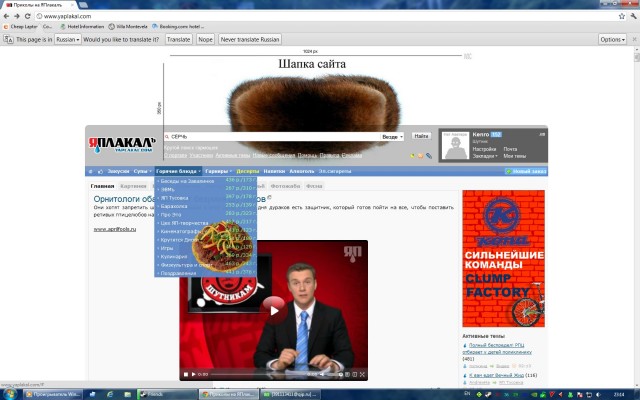The height and width of the screenshot is (400, 640).
Task: Click the browser address bar
Action: (x=325, y=16)
